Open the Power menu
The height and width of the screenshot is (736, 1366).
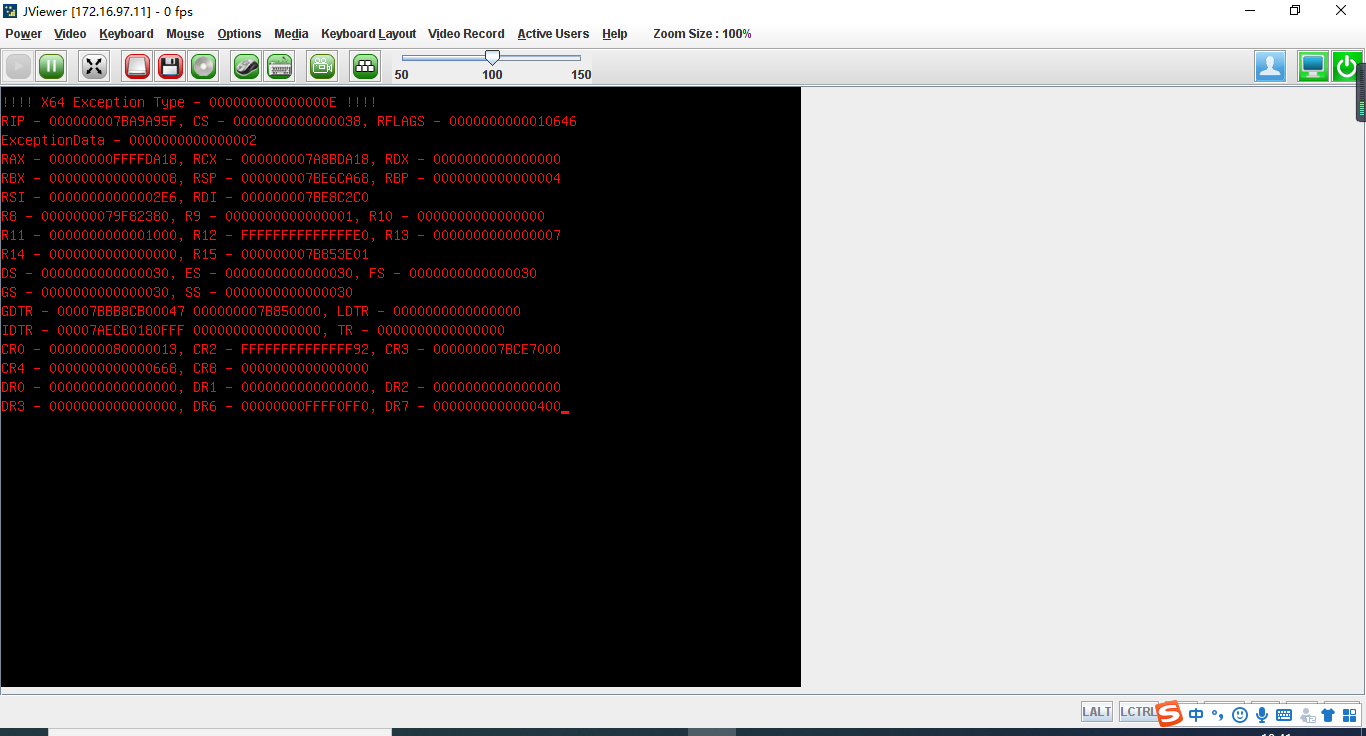pos(24,34)
